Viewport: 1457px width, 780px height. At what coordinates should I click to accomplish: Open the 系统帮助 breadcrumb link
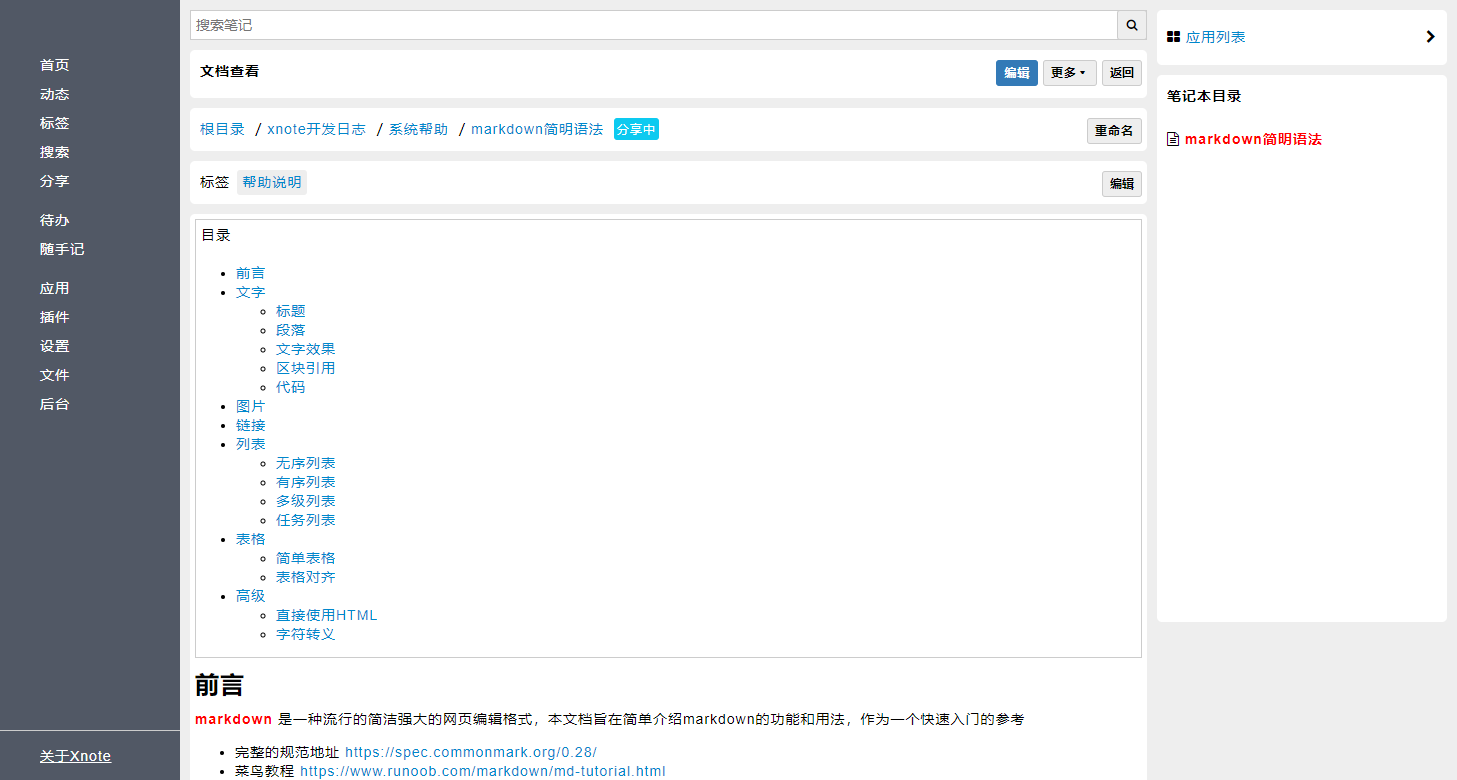(x=418, y=128)
